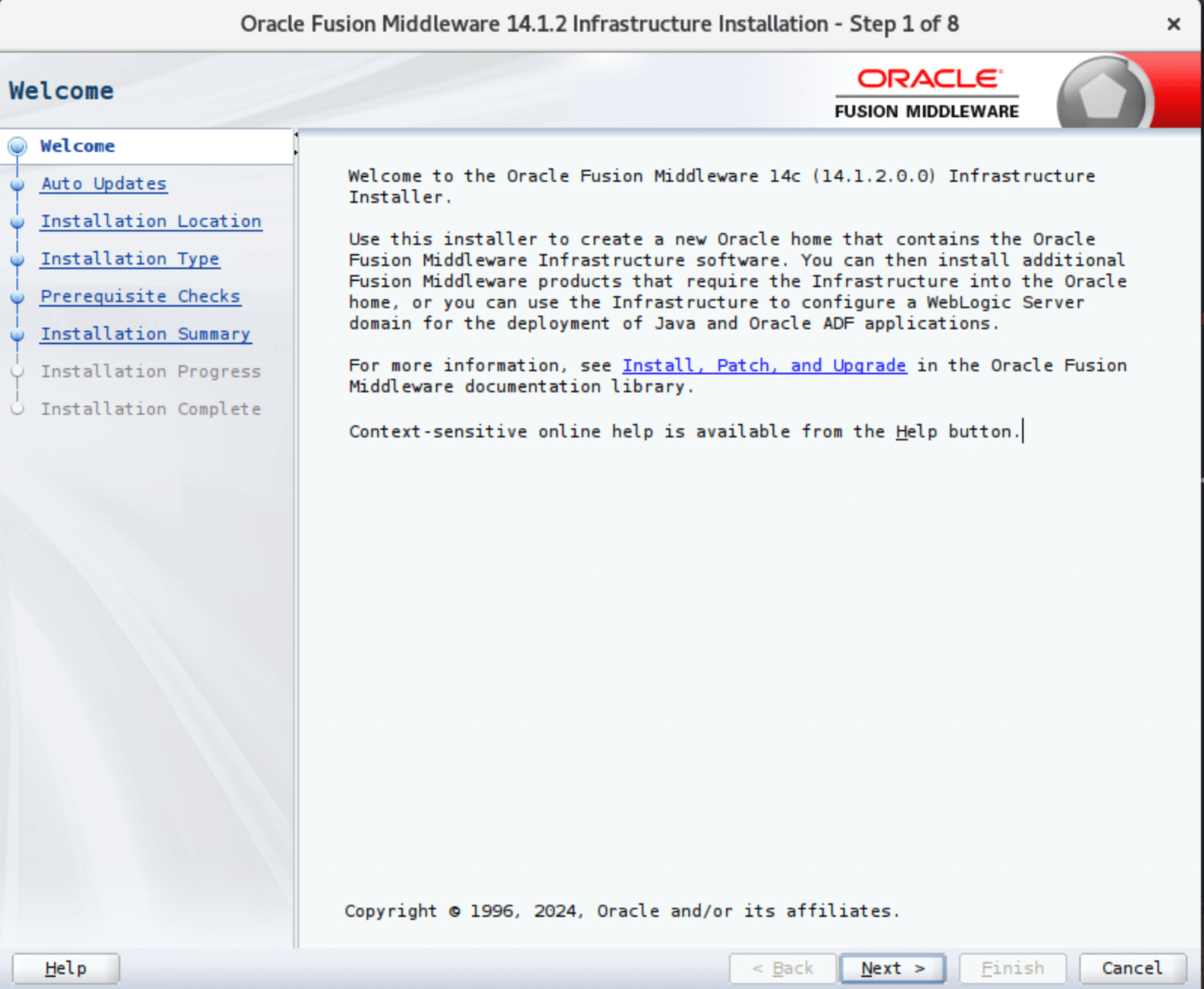The image size is (1204, 989).
Task: View the Installation Summary step
Action: pyautogui.click(x=146, y=334)
